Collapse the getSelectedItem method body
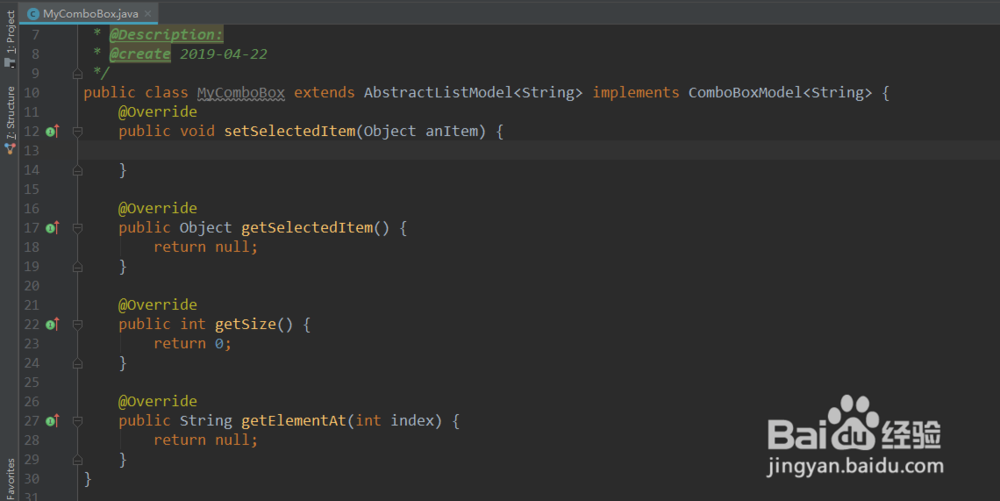1000x501 pixels. coord(77,228)
